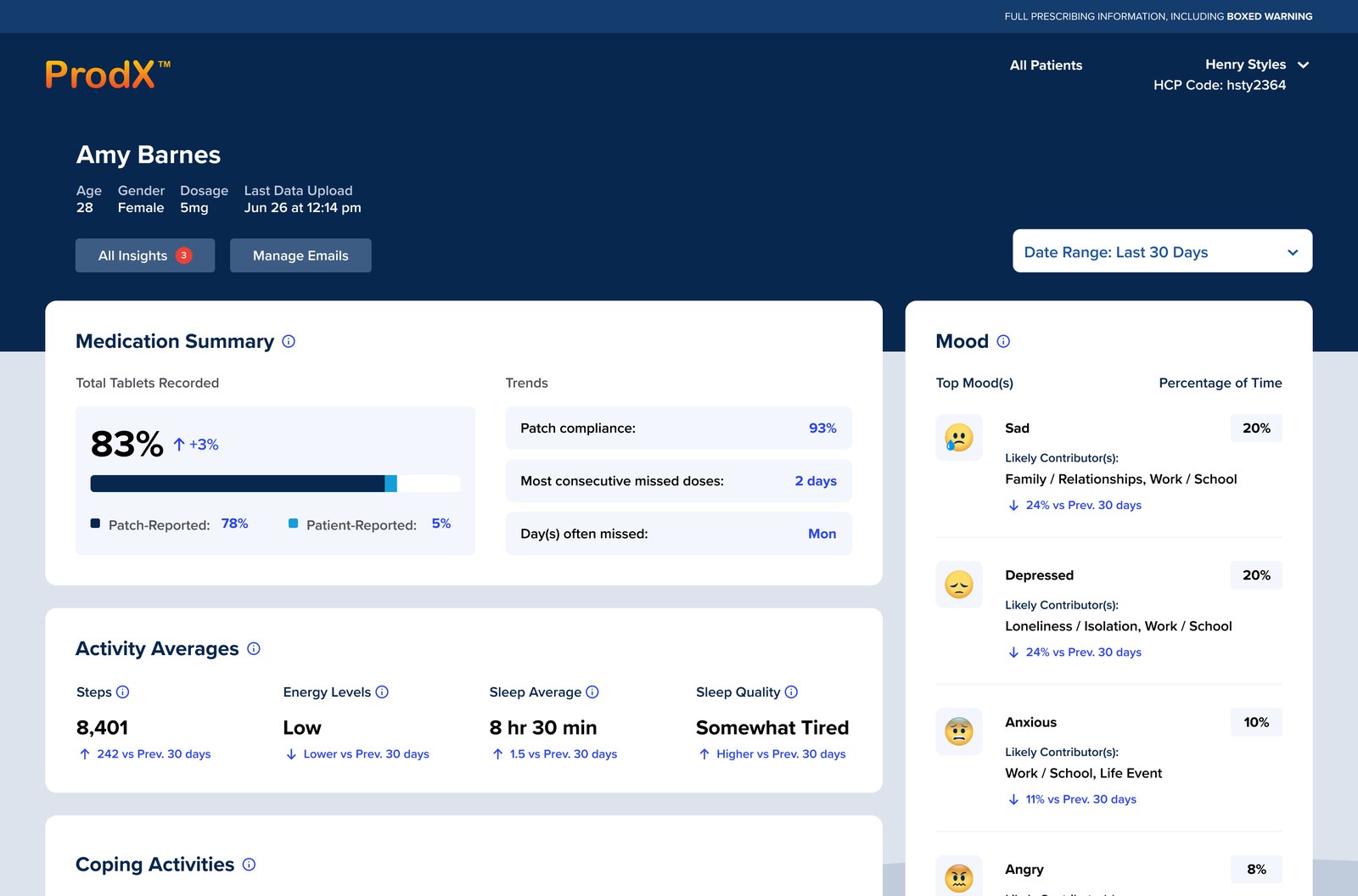Click the total tablets up-arrow trend icon
Image resolution: width=1358 pixels, height=896 pixels.
point(179,445)
